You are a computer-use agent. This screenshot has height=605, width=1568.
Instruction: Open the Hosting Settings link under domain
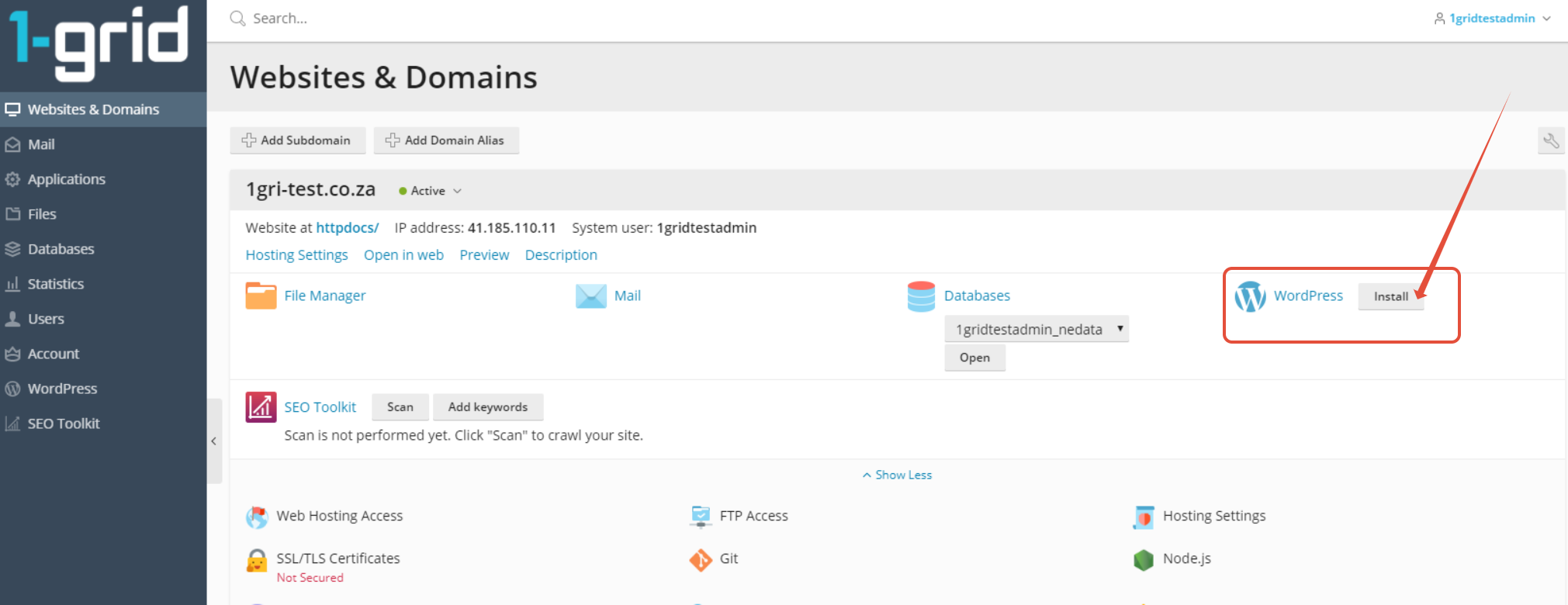[296, 255]
